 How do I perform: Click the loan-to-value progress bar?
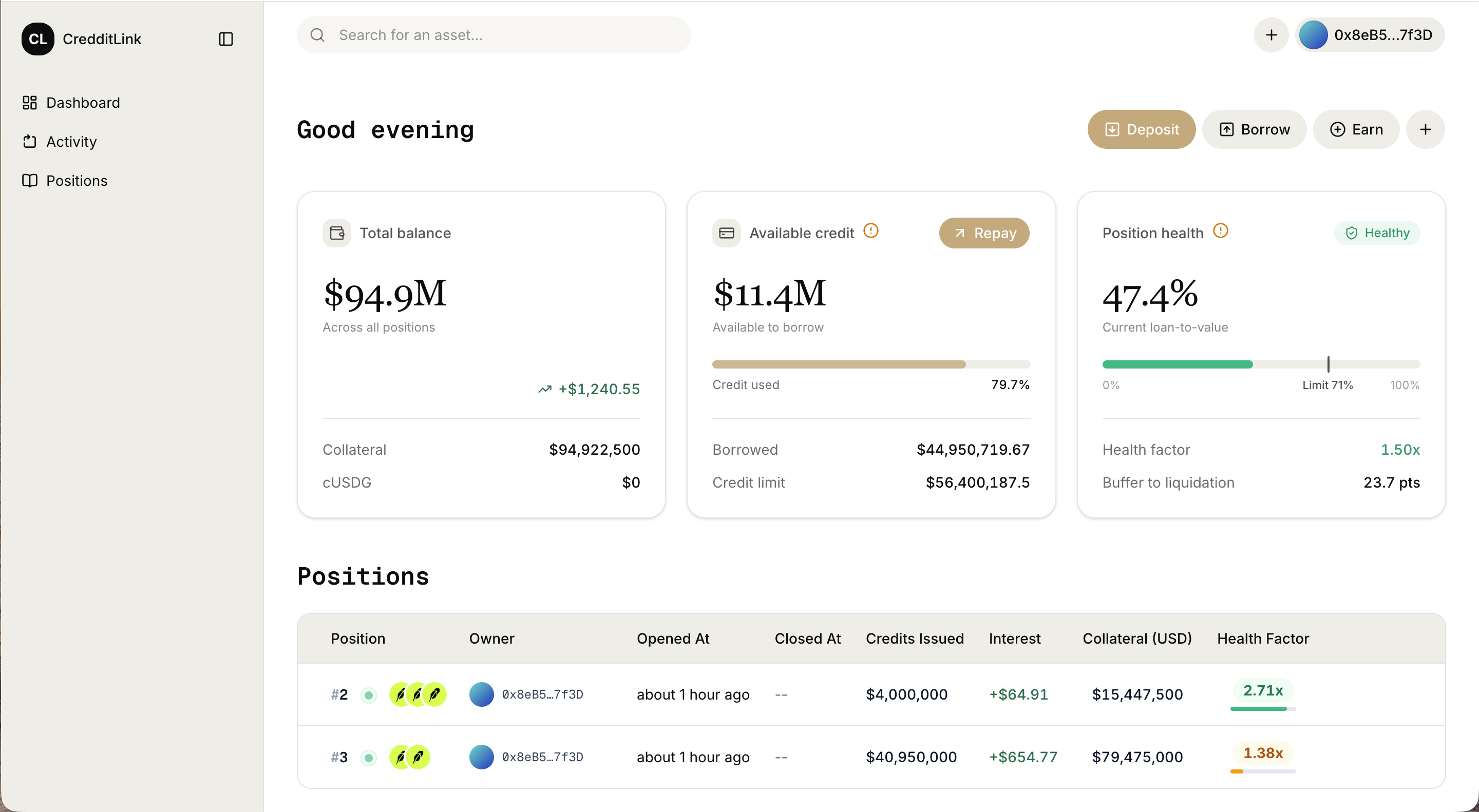tap(1261, 364)
